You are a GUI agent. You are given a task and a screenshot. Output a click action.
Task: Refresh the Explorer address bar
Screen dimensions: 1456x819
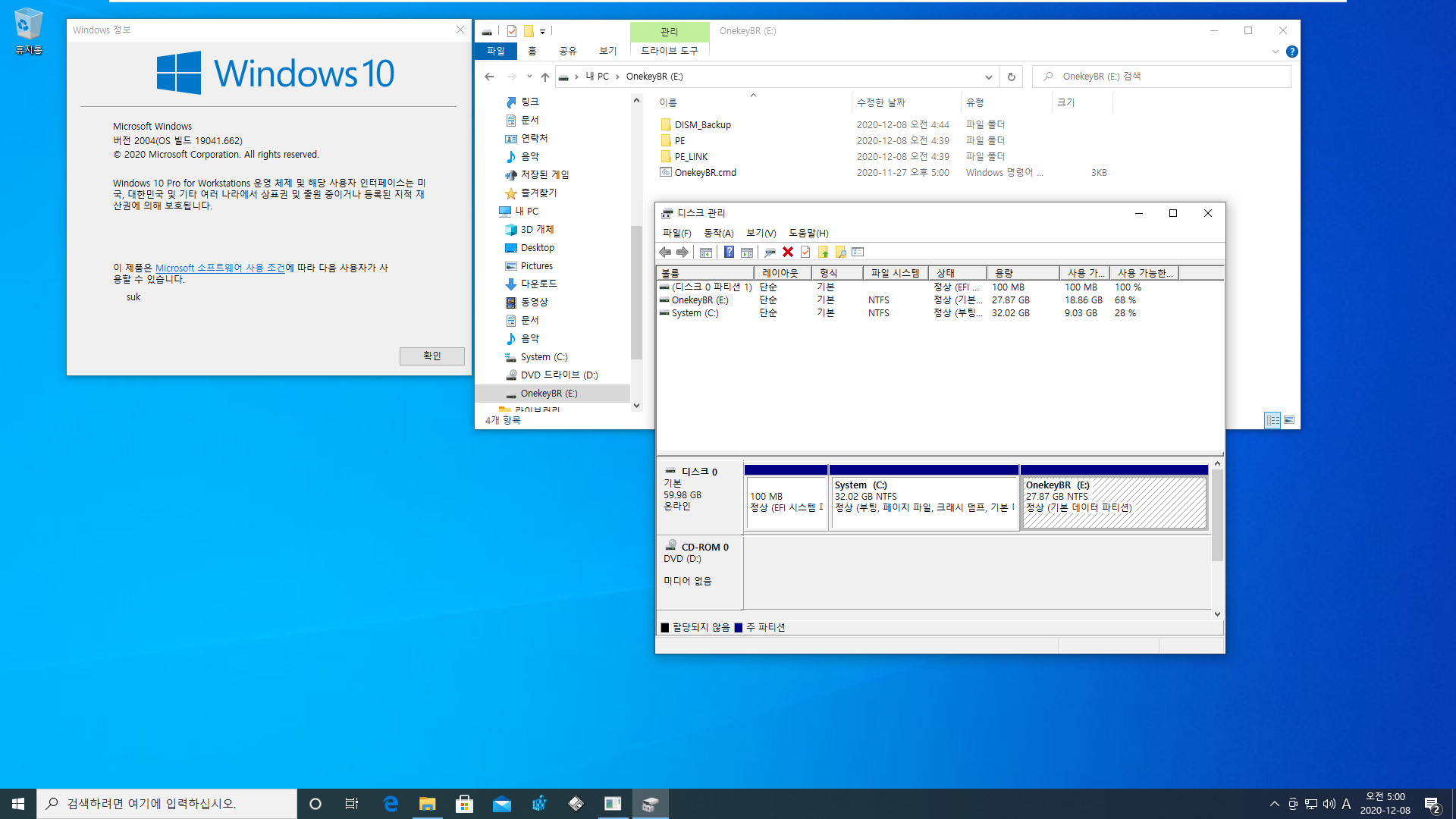1011,77
